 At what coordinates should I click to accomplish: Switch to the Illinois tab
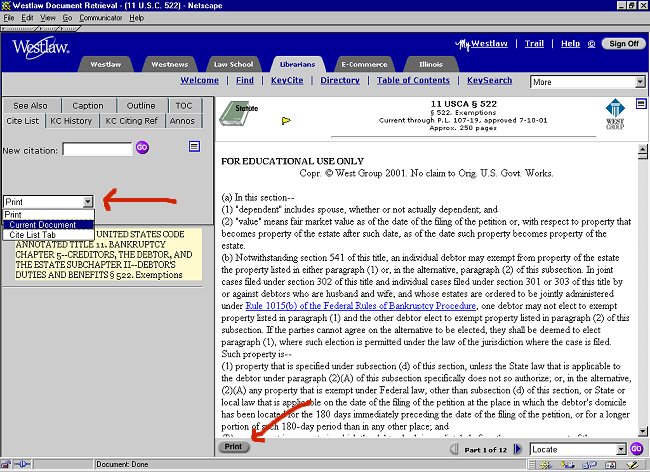(431, 64)
